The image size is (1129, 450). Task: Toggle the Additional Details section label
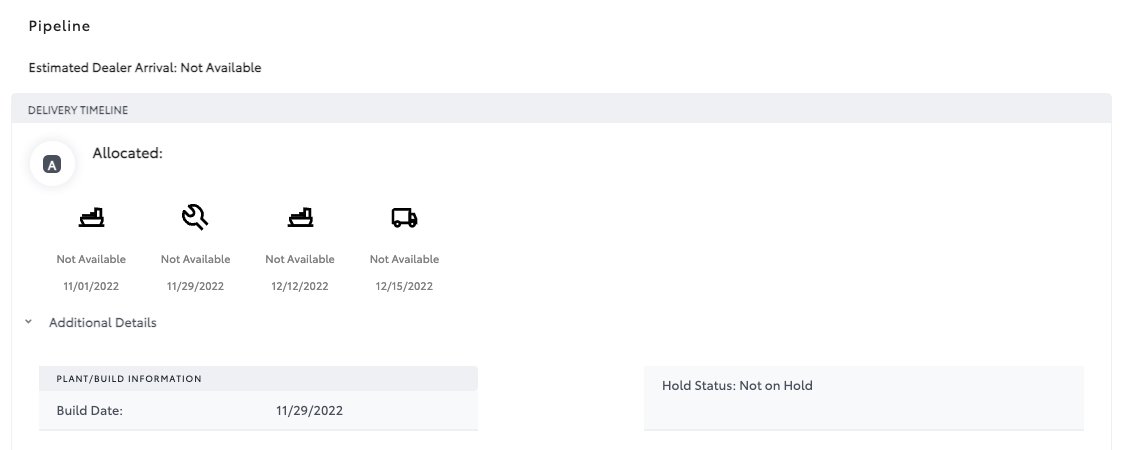[103, 323]
